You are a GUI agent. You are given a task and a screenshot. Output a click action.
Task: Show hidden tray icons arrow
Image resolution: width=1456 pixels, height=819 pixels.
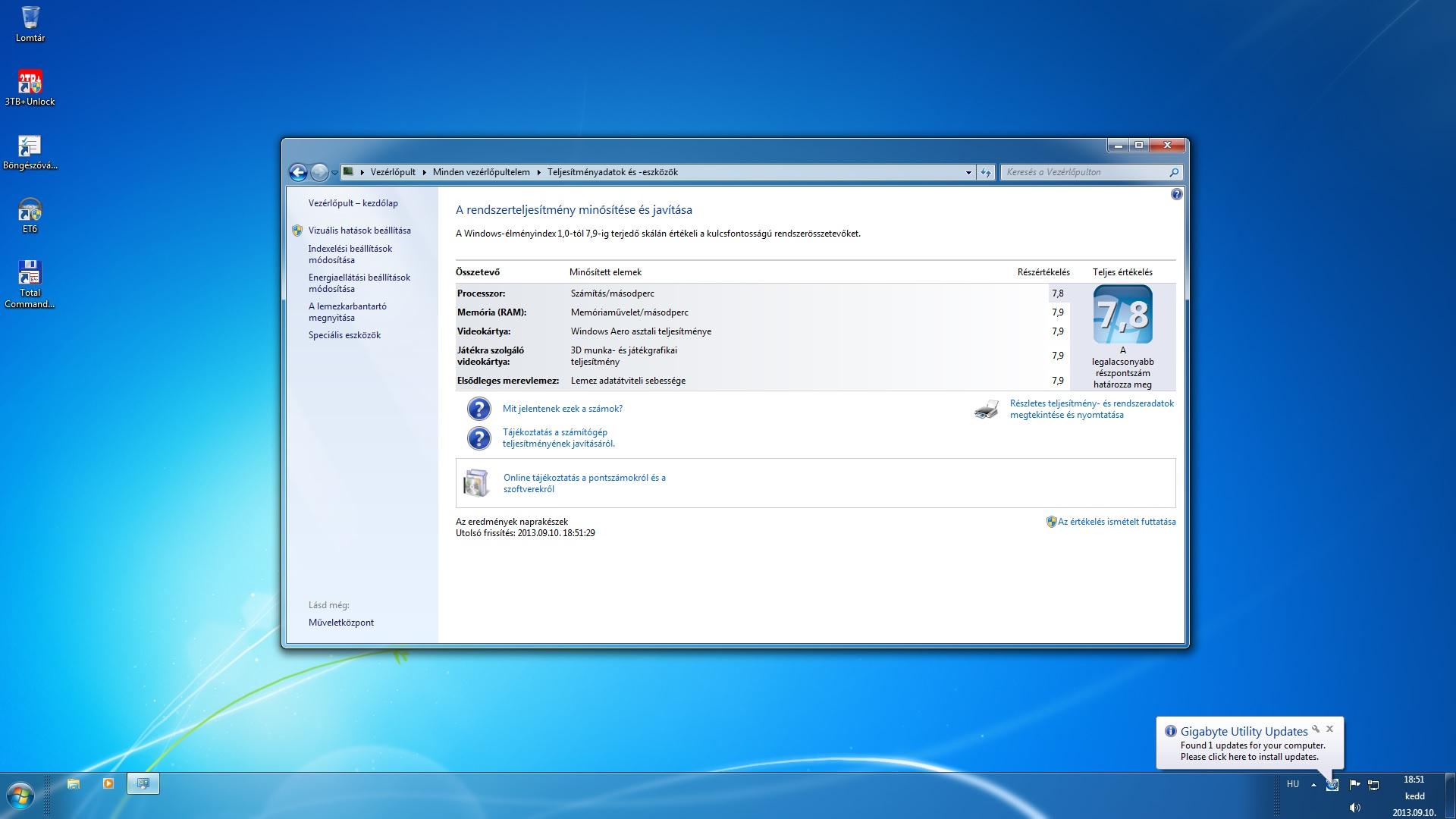[x=1313, y=785]
